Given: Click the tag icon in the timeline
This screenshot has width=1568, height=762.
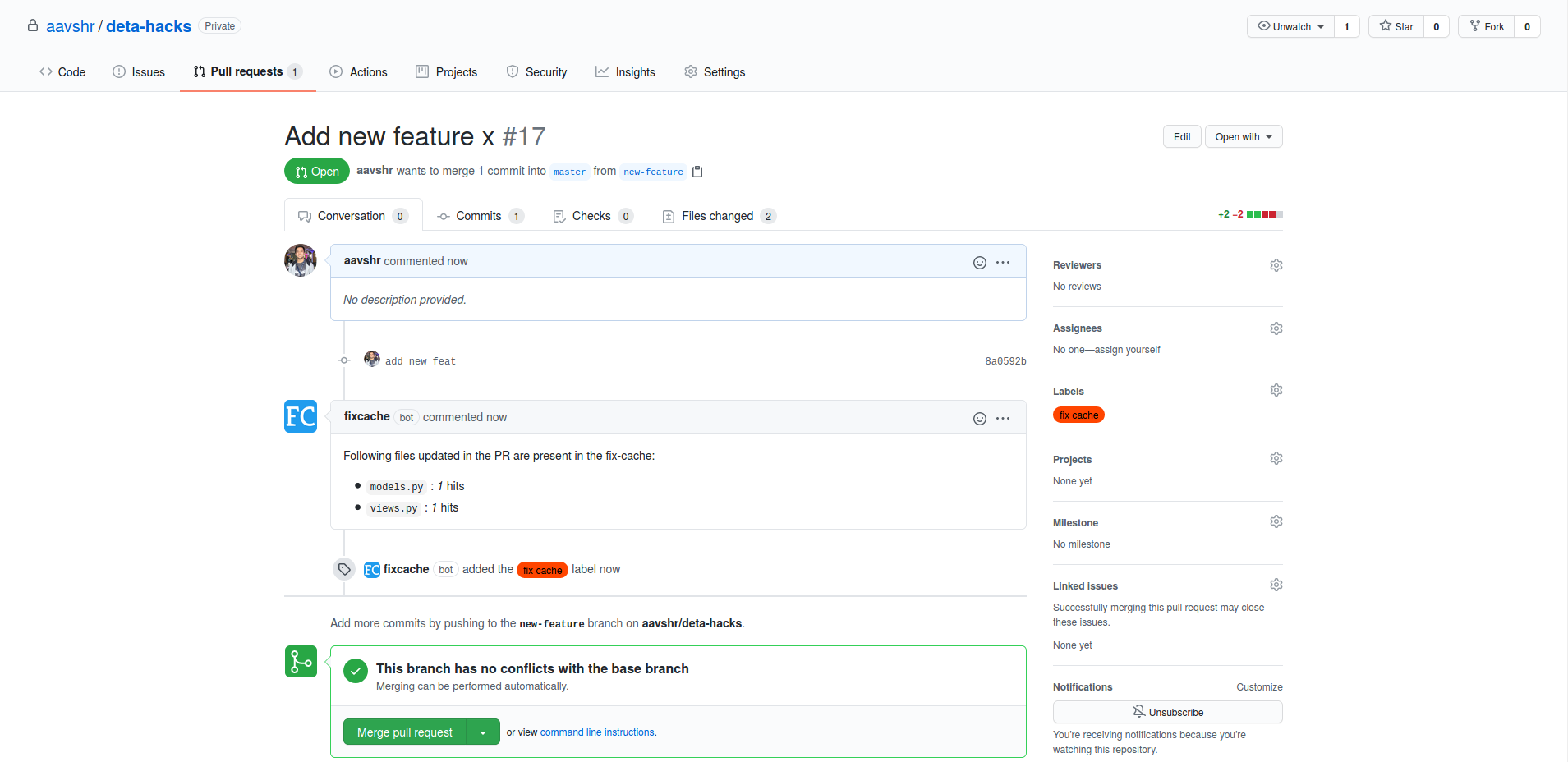Looking at the screenshot, I should pos(344,569).
